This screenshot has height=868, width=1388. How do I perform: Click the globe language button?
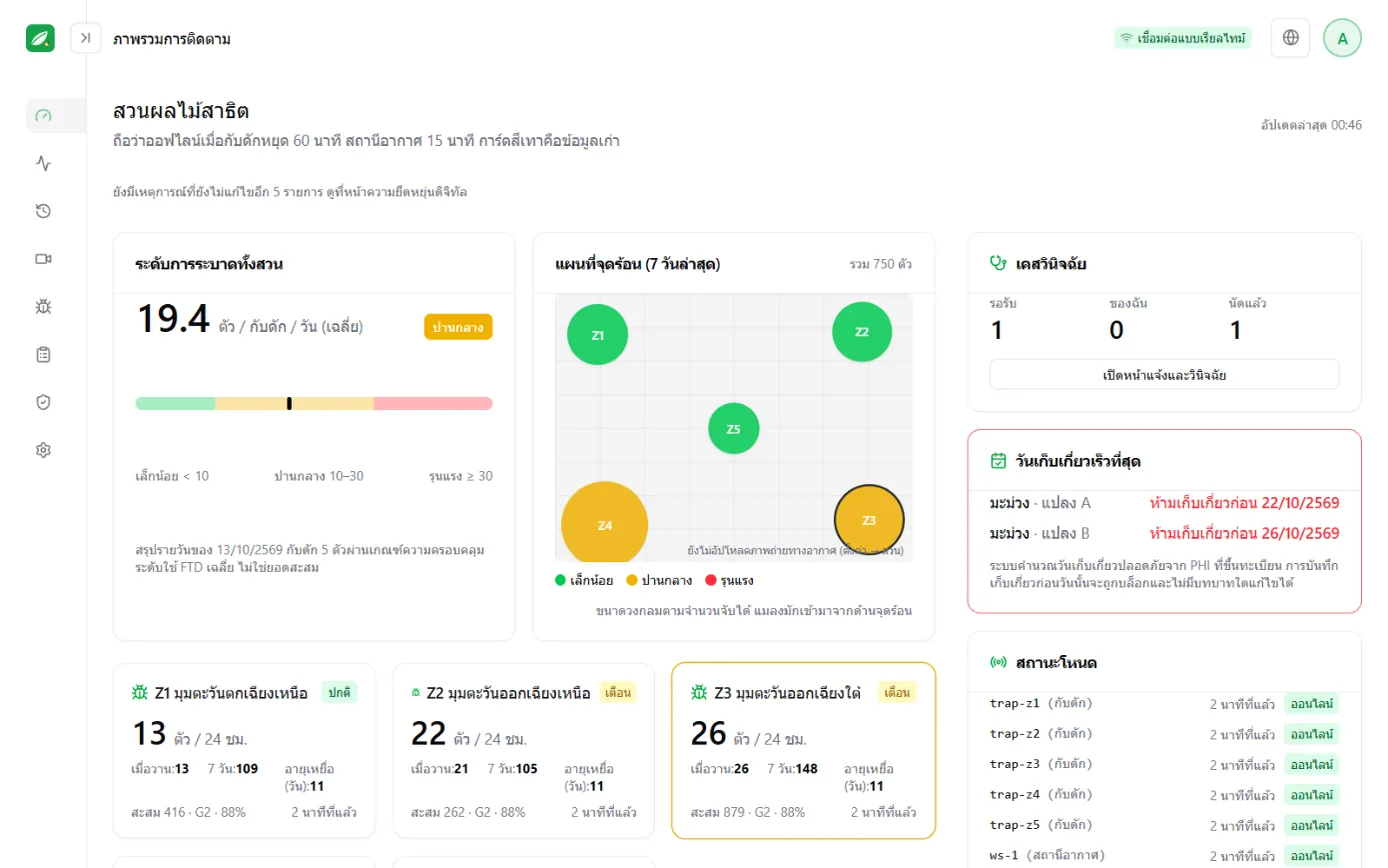tap(1290, 38)
